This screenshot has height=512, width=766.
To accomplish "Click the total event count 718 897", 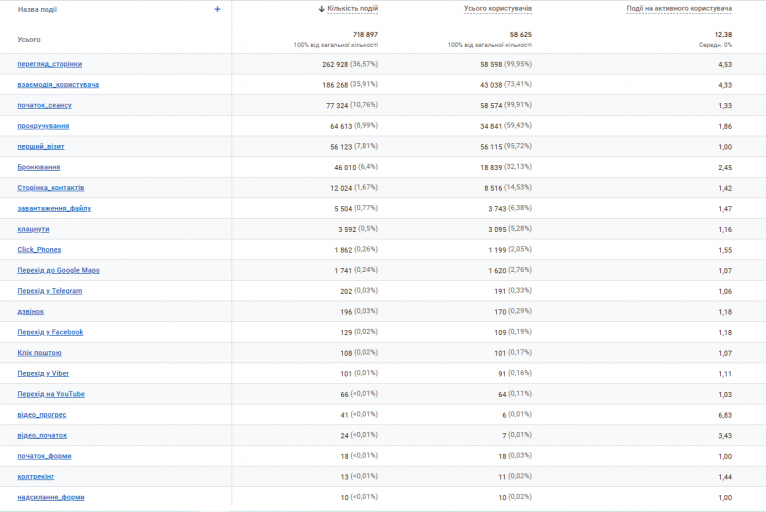I will (x=365, y=34).
